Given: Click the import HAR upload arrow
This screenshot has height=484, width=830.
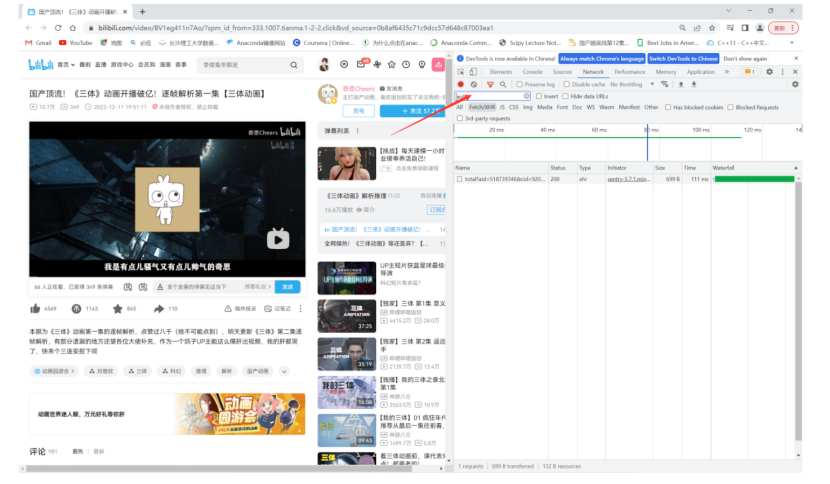Looking at the screenshot, I should [x=681, y=84].
